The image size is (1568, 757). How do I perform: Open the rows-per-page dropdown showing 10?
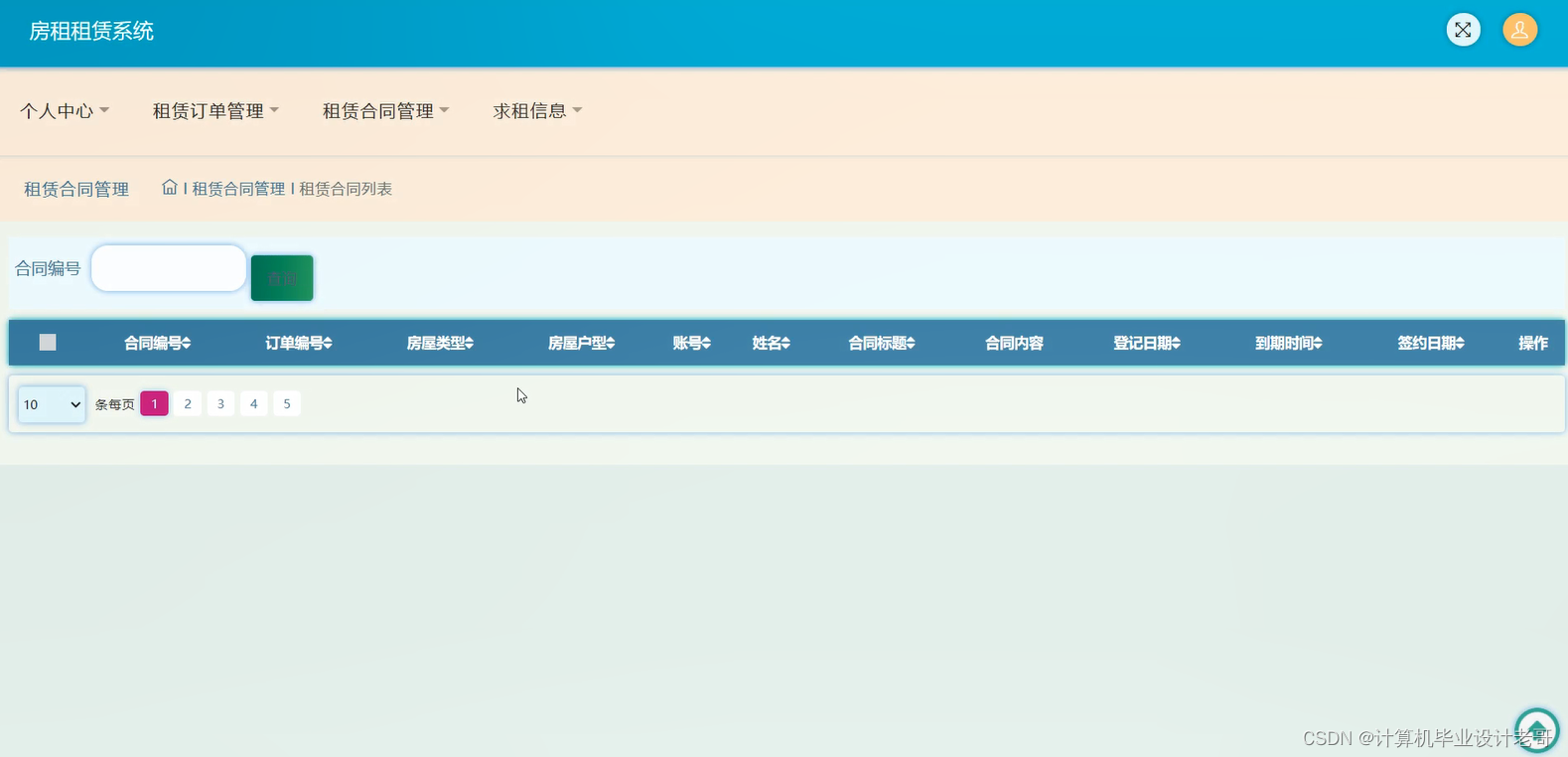[x=52, y=404]
